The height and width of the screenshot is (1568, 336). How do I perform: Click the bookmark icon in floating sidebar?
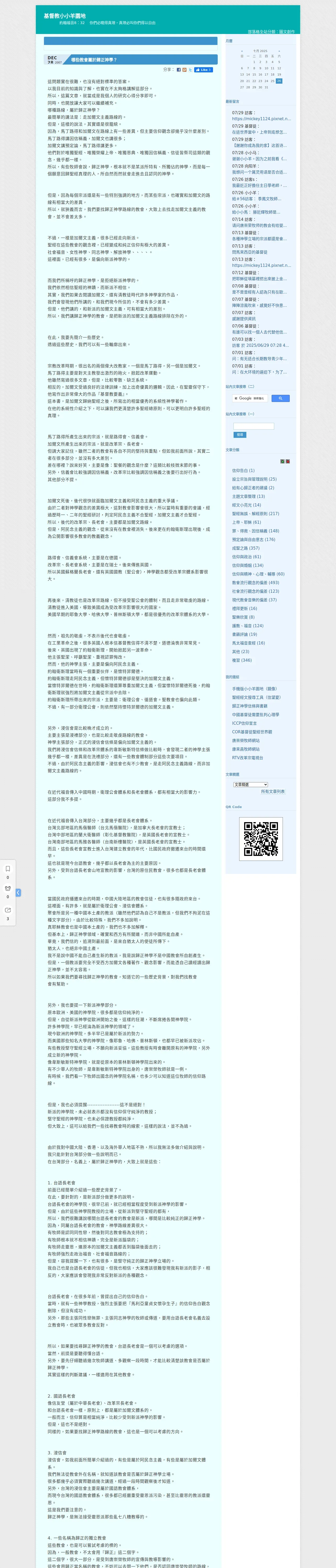pos(8,869)
